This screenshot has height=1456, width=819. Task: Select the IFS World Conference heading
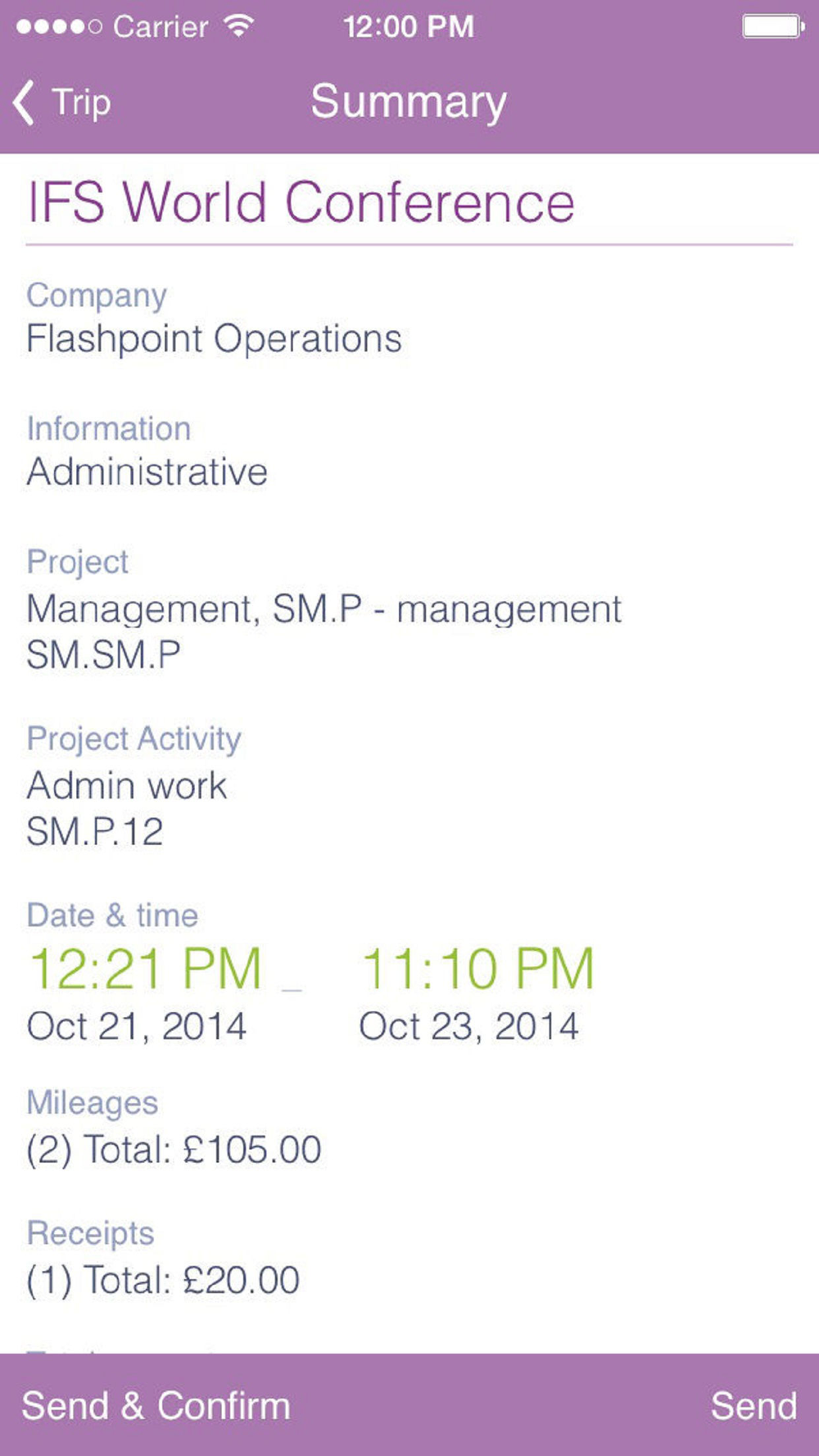(x=301, y=202)
